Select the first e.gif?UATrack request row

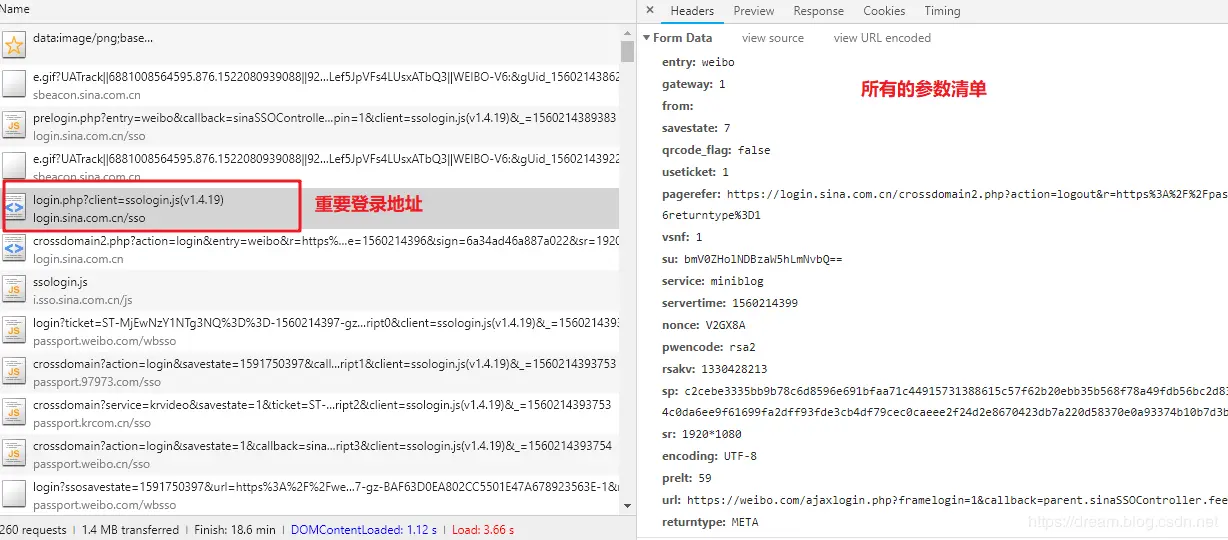pyautogui.click(x=310, y=85)
